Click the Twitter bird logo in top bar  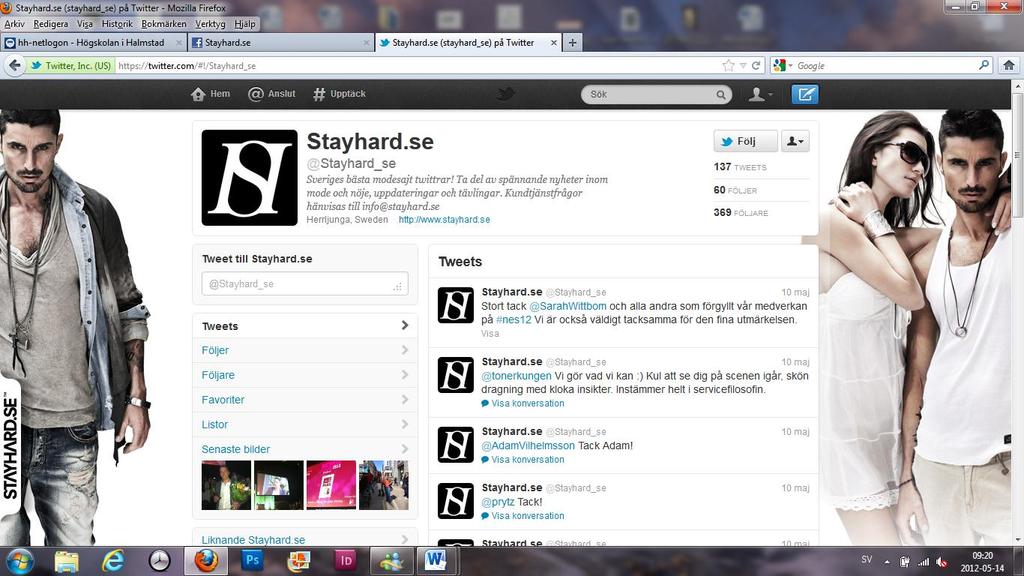pyautogui.click(x=505, y=94)
